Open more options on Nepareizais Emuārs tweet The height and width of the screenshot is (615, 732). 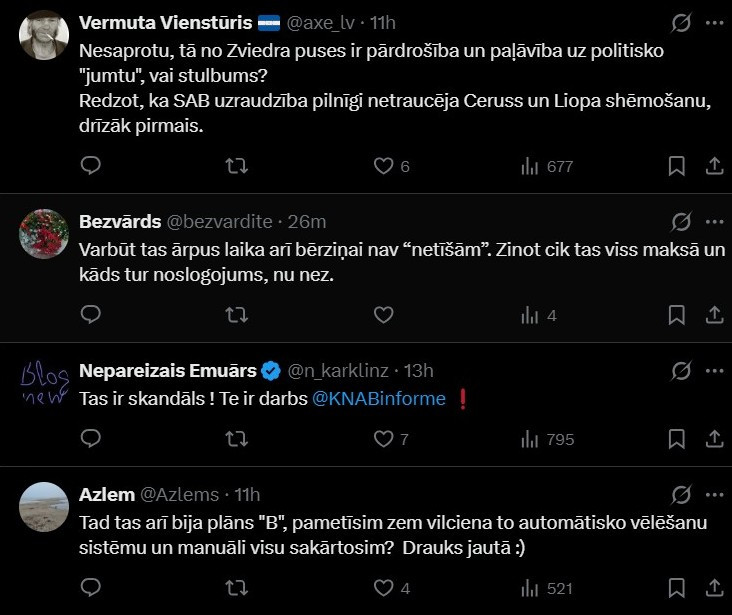tap(714, 371)
